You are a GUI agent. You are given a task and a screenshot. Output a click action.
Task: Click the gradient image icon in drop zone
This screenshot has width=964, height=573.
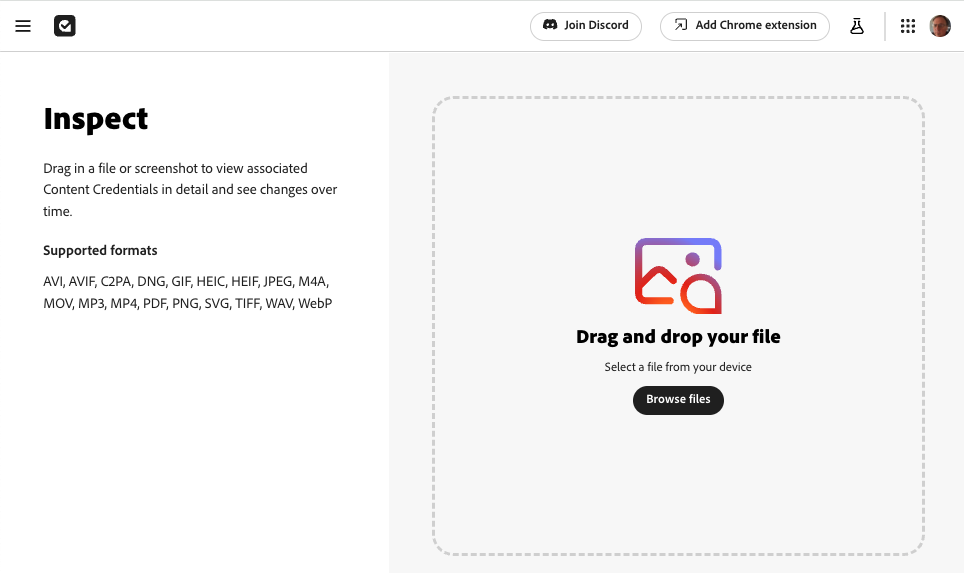[x=678, y=275]
